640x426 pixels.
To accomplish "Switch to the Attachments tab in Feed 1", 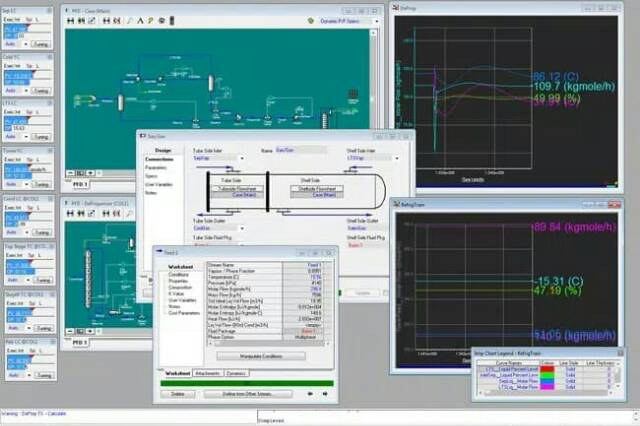I will point(209,372).
